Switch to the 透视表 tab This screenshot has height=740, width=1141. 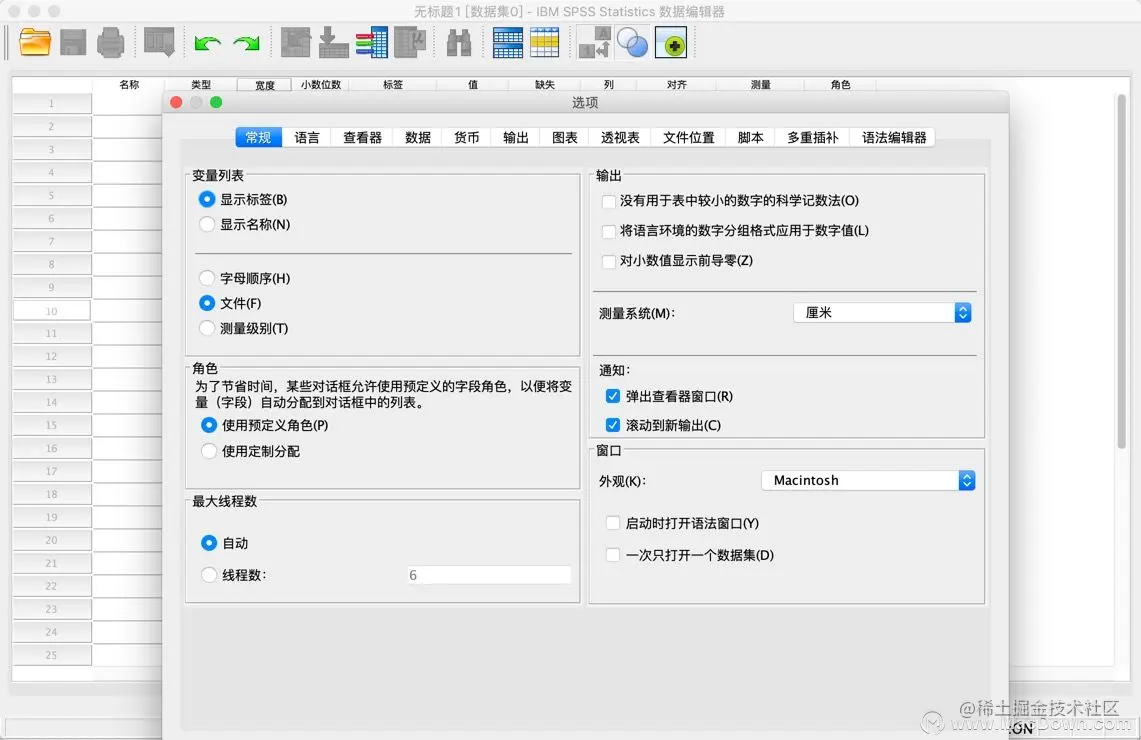[x=620, y=138]
